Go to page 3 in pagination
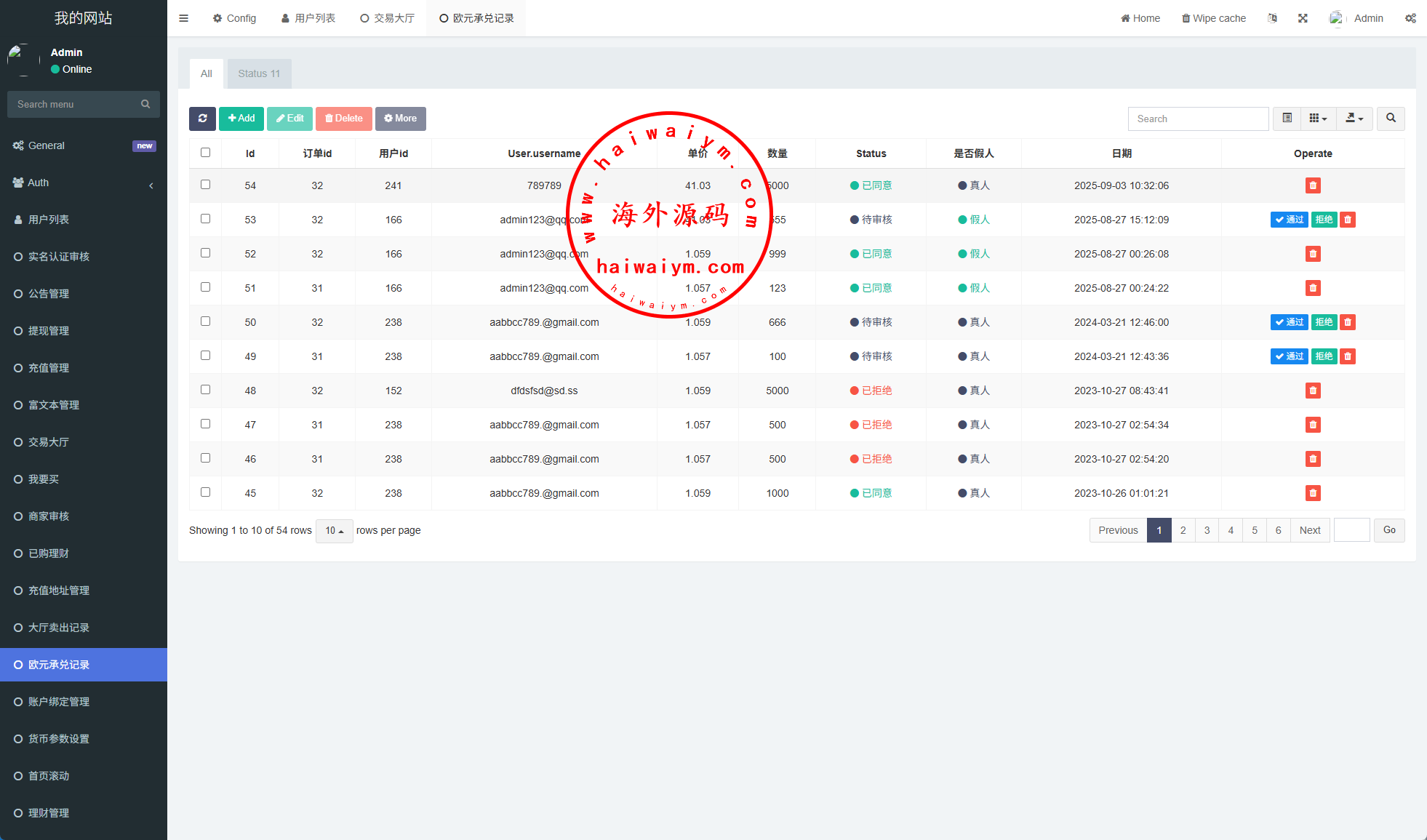This screenshot has height=840, width=1427. 1207,530
